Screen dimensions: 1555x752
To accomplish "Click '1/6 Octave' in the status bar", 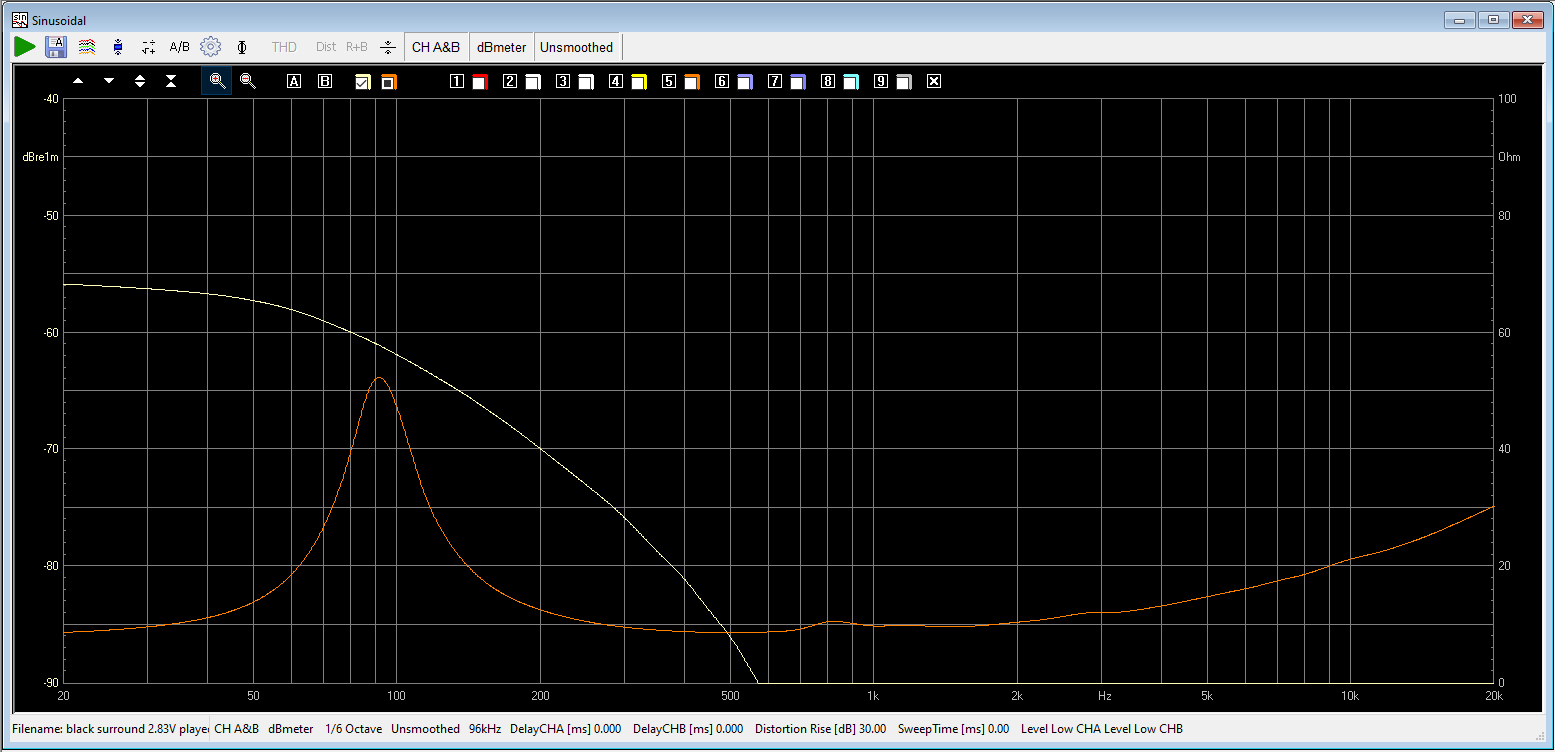I will tap(354, 729).
